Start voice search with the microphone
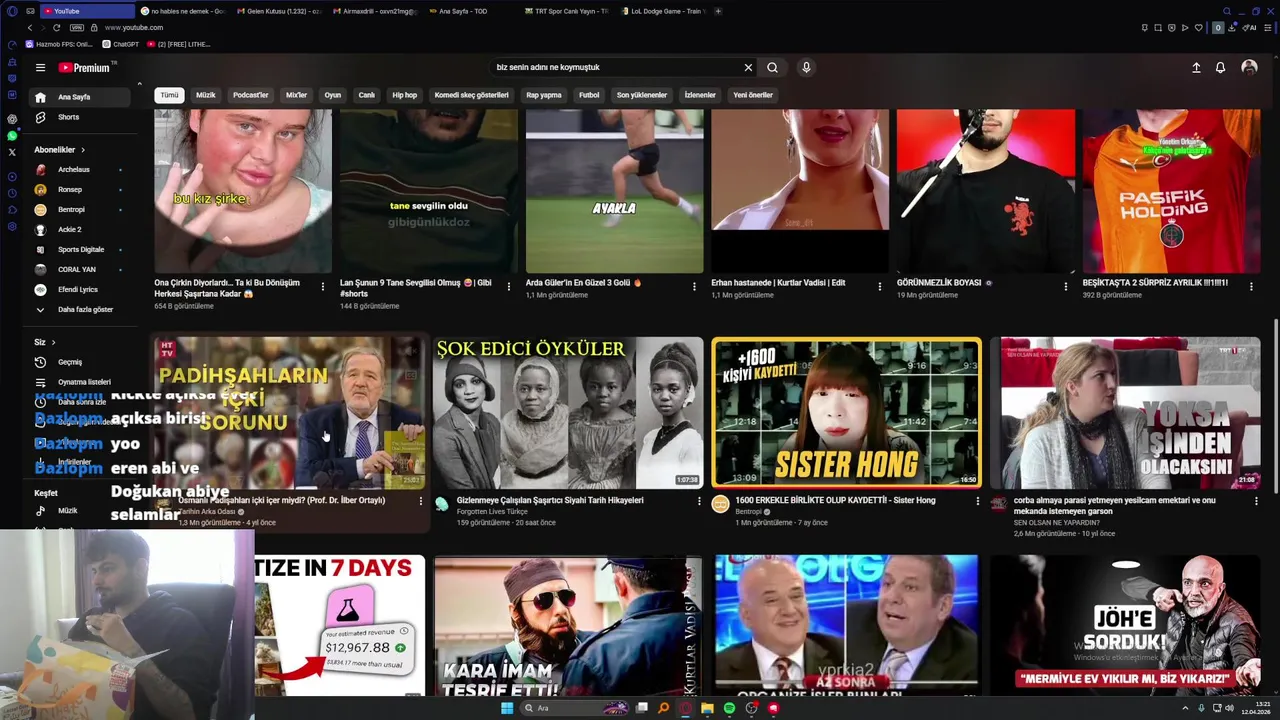This screenshot has width=1280, height=720. click(x=806, y=68)
